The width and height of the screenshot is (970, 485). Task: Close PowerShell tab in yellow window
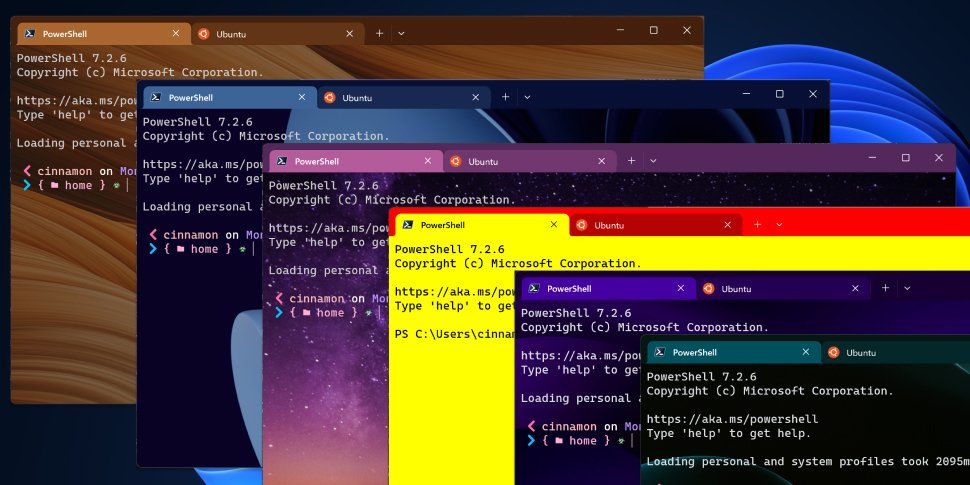pyautogui.click(x=554, y=225)
